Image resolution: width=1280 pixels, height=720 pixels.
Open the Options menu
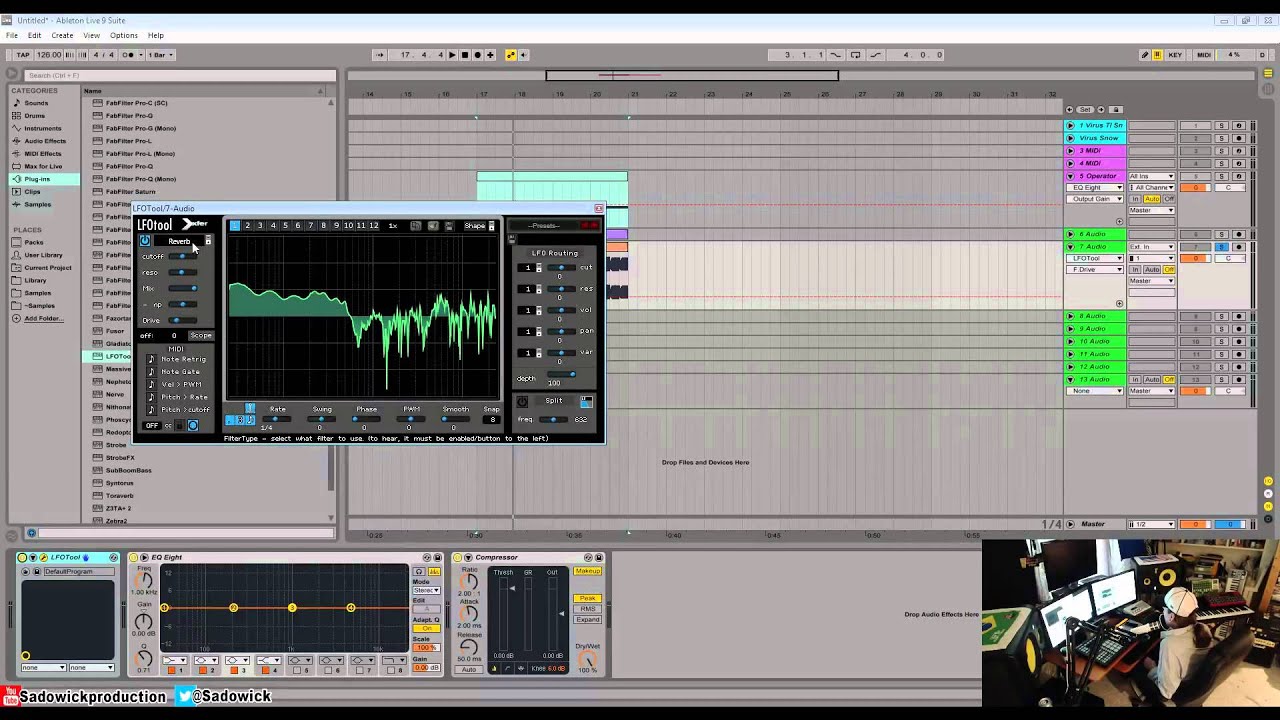click(x=124, y=35)
